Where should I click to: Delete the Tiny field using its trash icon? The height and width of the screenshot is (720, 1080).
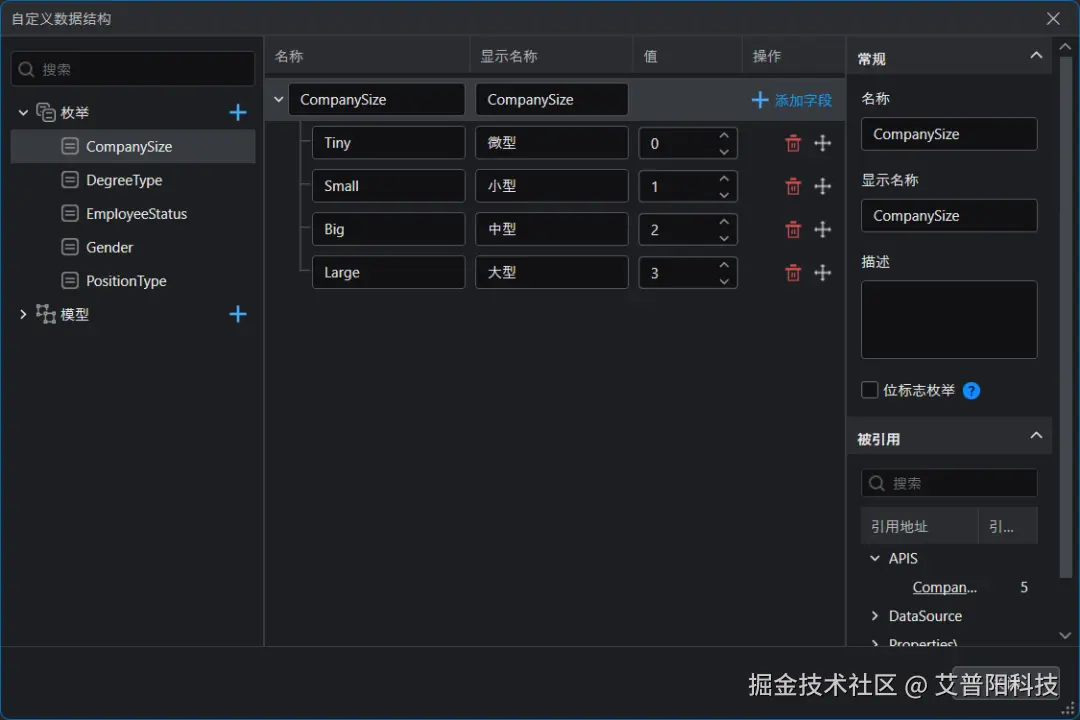(792, 143)
